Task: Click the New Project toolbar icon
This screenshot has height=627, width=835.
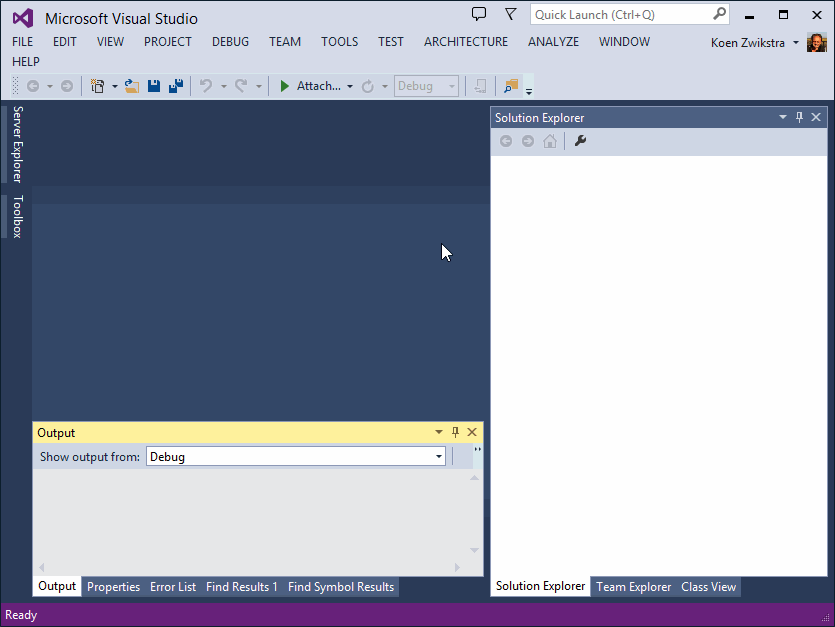Action: 97,86
